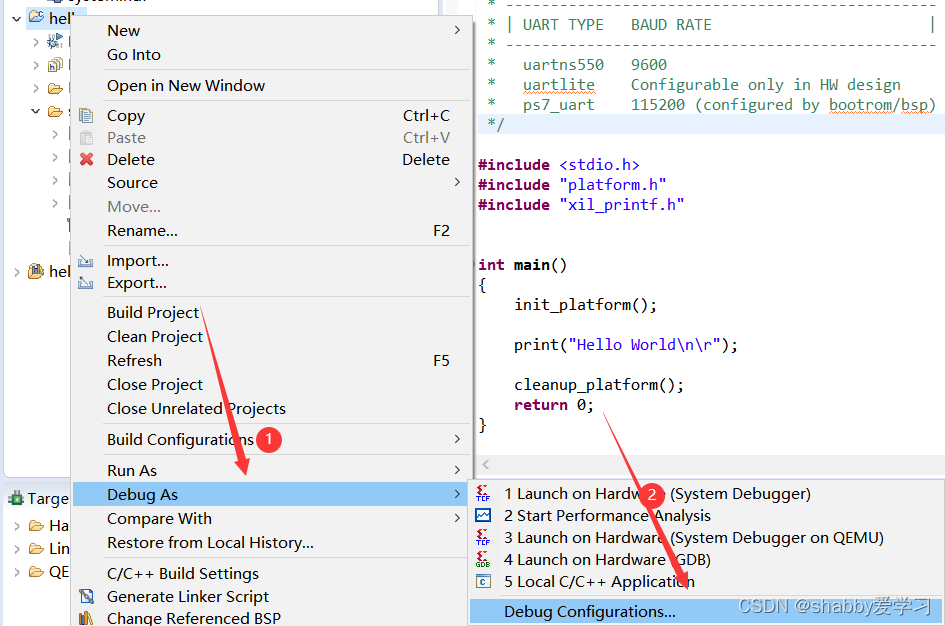The width and height of the screenshot is (945, 626).
Task: Expand the Lin target node
Action: click(x=17, y=549)
